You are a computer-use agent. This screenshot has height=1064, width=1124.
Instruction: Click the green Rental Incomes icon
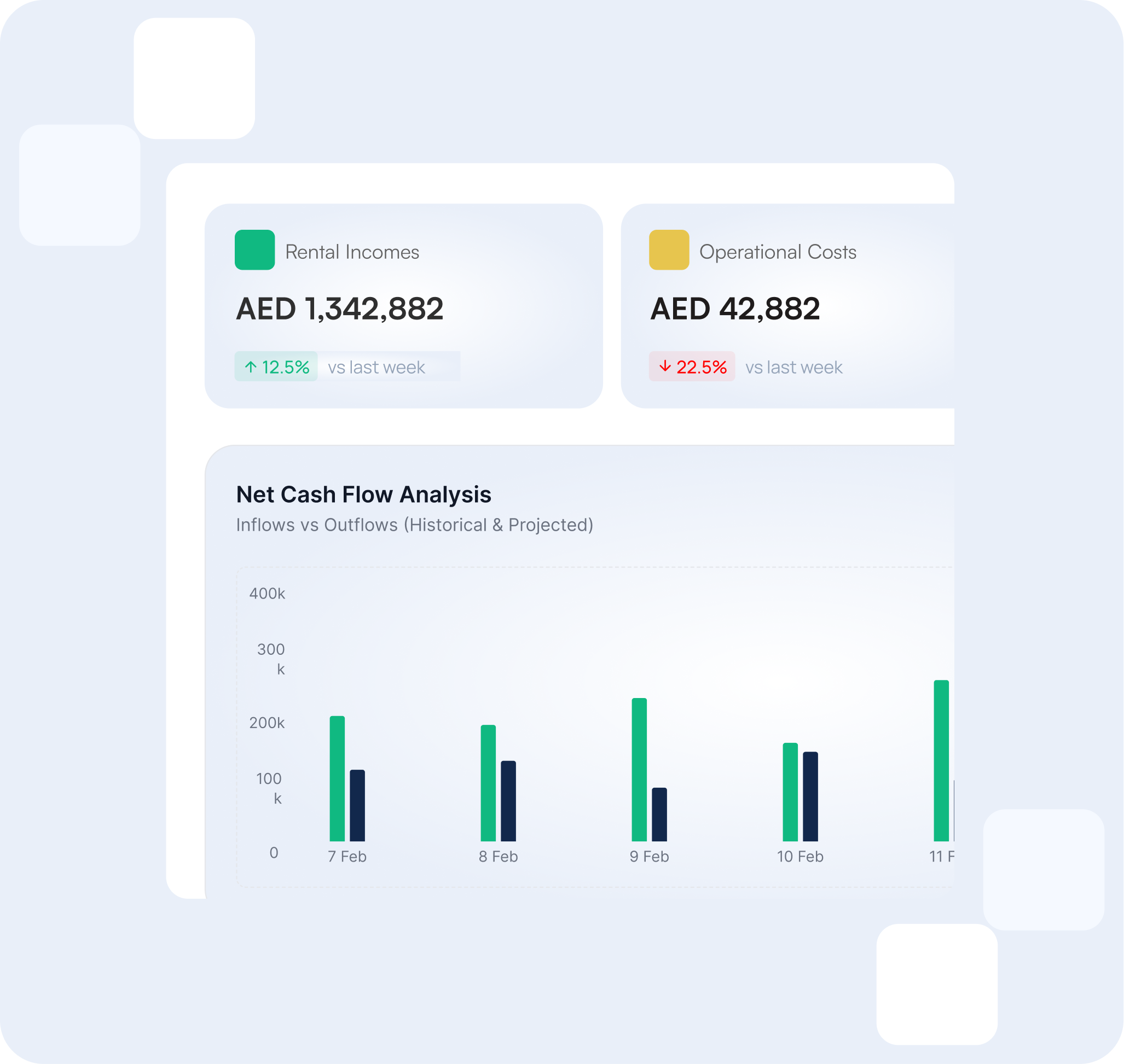coord(255,249)
